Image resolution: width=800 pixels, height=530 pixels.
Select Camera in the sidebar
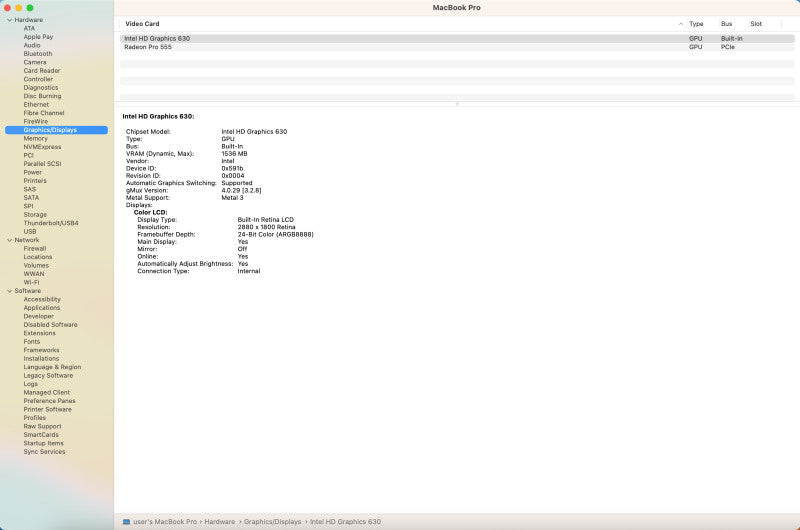pos(35,62)
